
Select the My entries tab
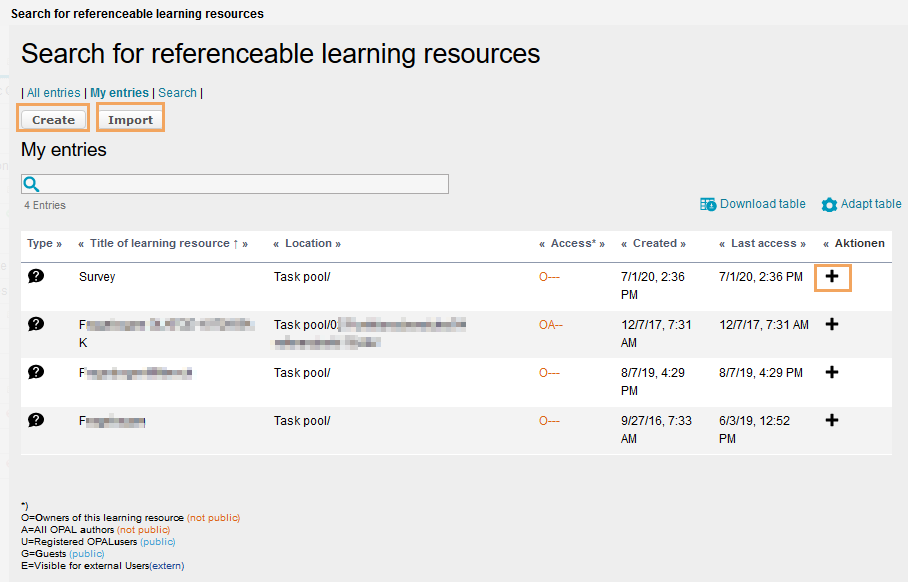coord(119,93)
